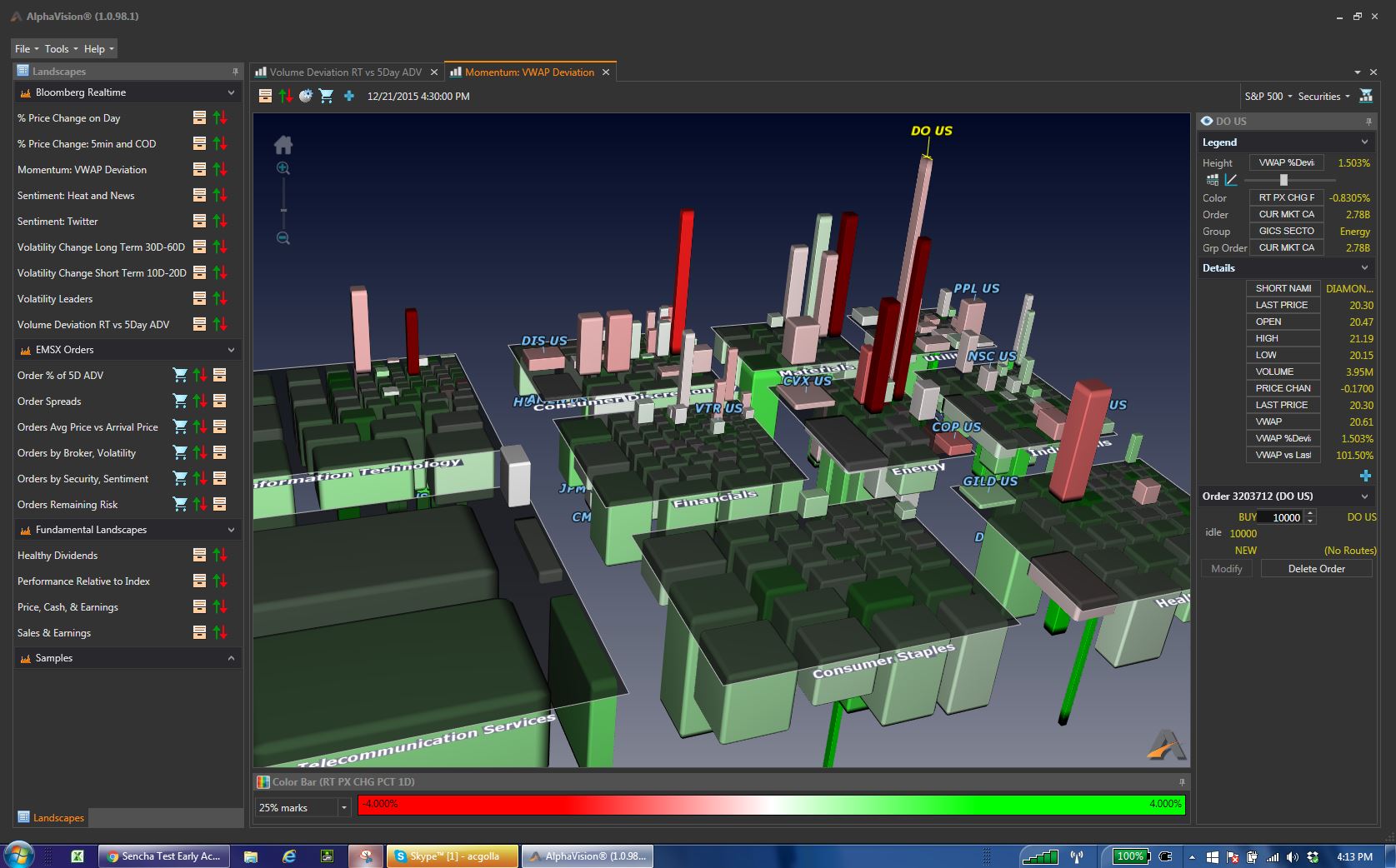This screenshot has width=1396, height=868.
Task: Collapse the Bloomberg Realtime section
Action: (x=231, y=92)
